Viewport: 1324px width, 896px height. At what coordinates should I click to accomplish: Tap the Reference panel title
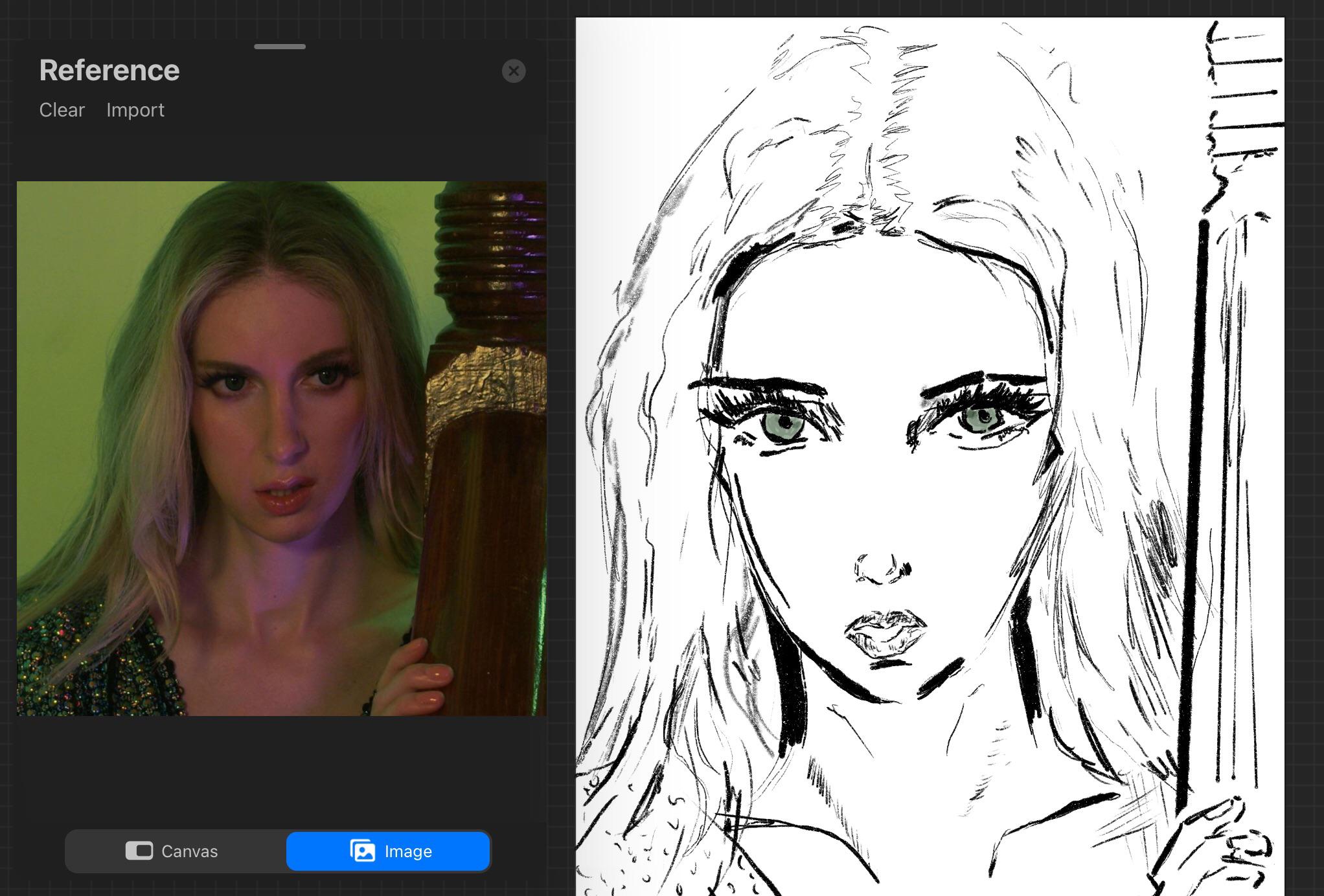point(109,70)
